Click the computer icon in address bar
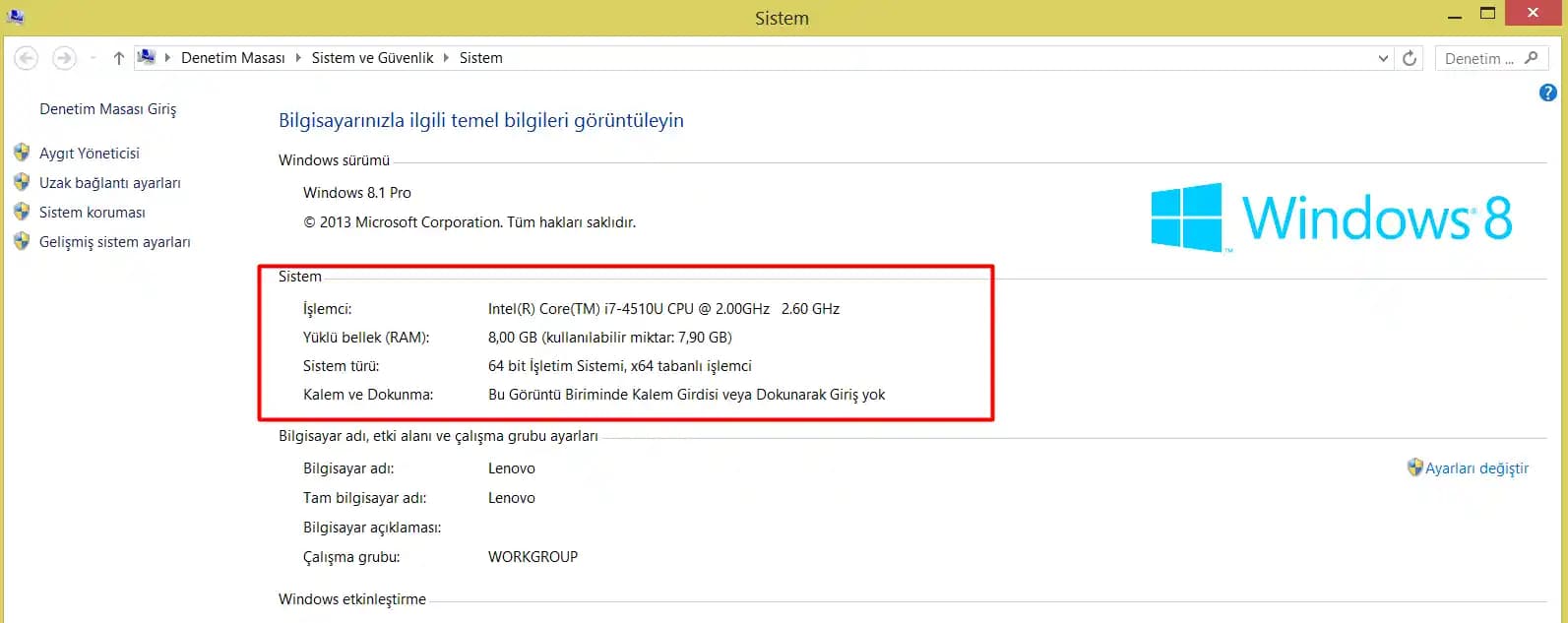This screenshot has height=623, width=1568. click(x=146, y=57)
